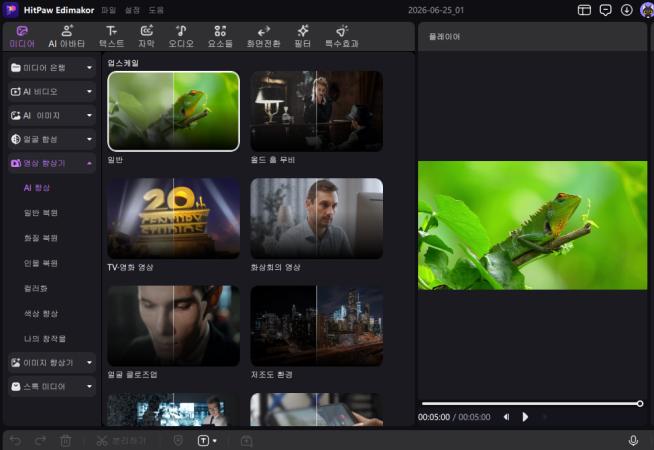Expand the AI 비디오 section
The image size is (654, 450).
click(52, 91)
